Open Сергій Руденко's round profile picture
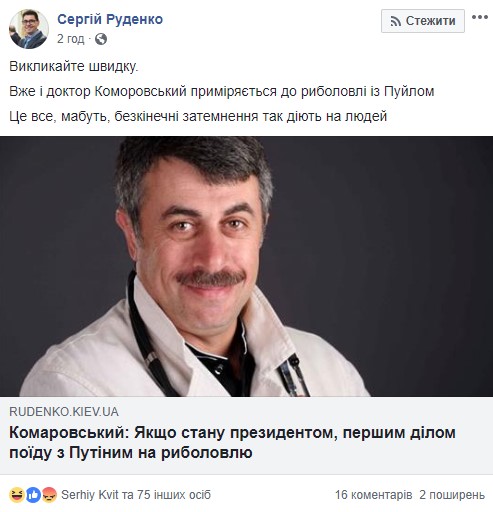This screenshot has height=512, width=493. click(29, 29)
